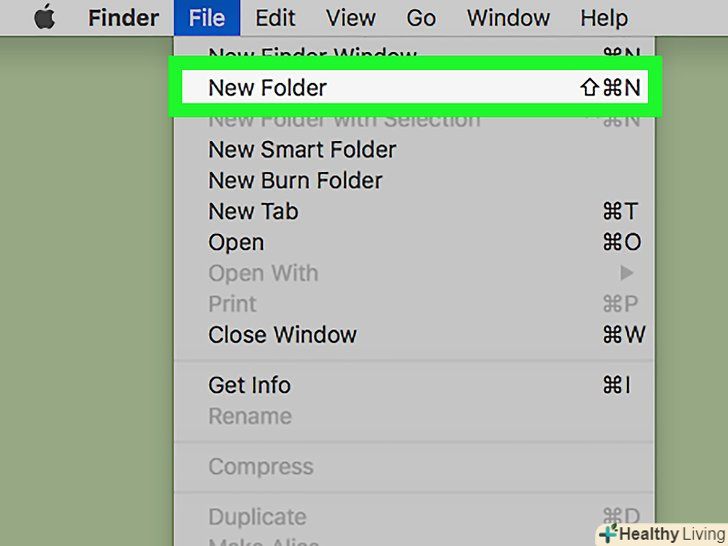Click the Rename menu entry
The image size is (728, 546).
250,416
